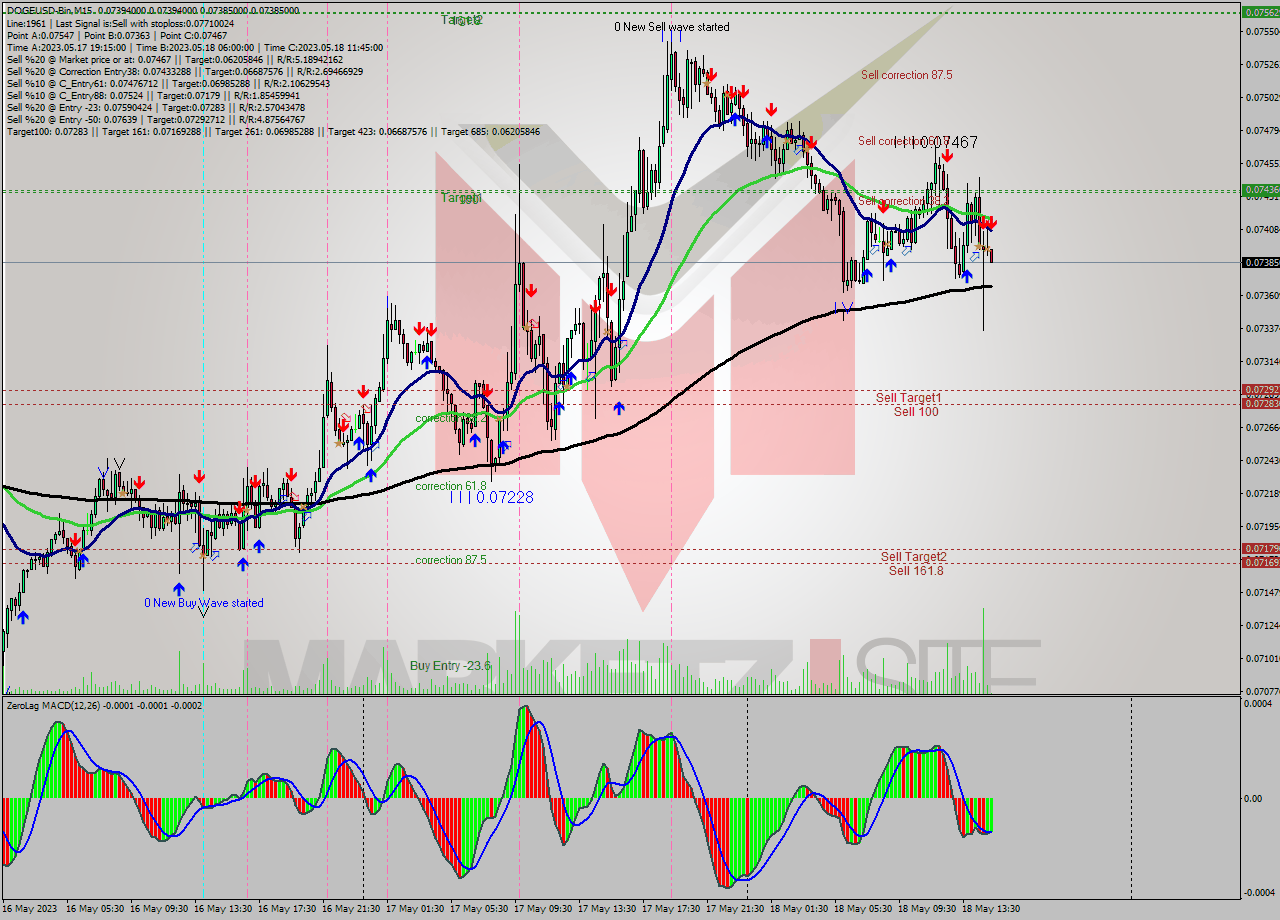Viewport: 1280px width, 920px height.
Task: Click the 0.07550 price axis value
Action: point(1261,31)
